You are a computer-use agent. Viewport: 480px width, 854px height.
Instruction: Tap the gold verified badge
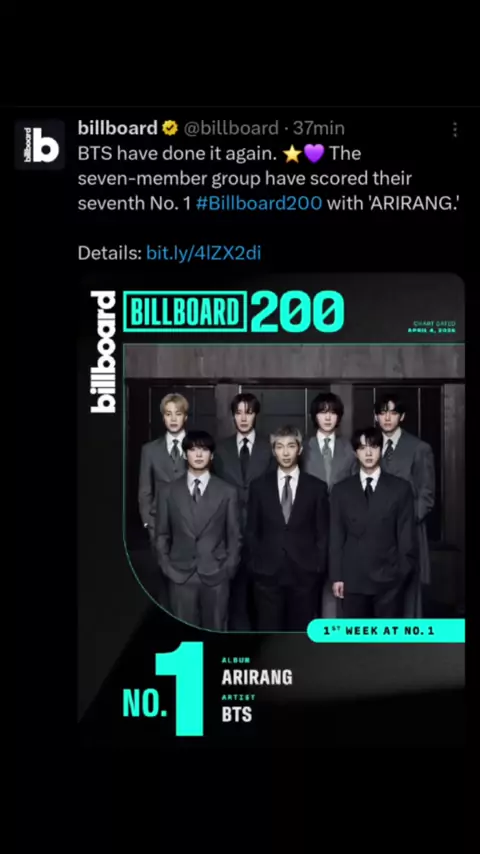(x=170, y=129)
